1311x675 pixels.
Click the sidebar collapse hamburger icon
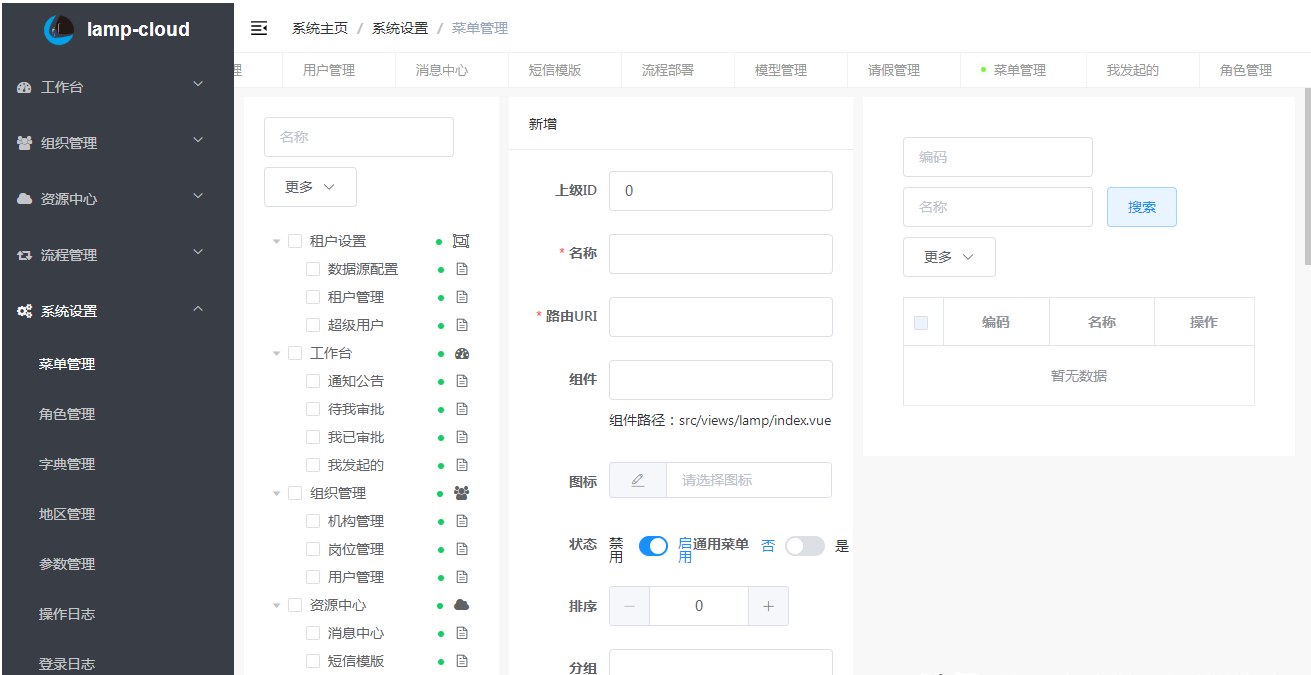259,28
